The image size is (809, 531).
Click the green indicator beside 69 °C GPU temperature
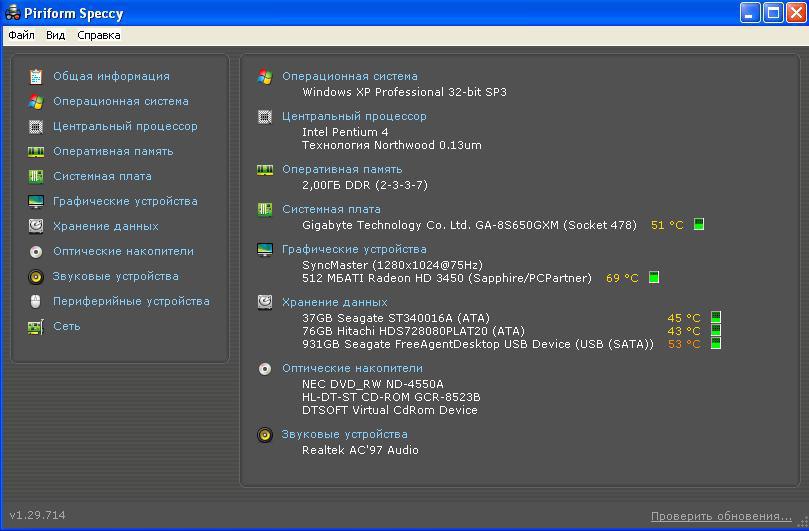coord(654,277)
